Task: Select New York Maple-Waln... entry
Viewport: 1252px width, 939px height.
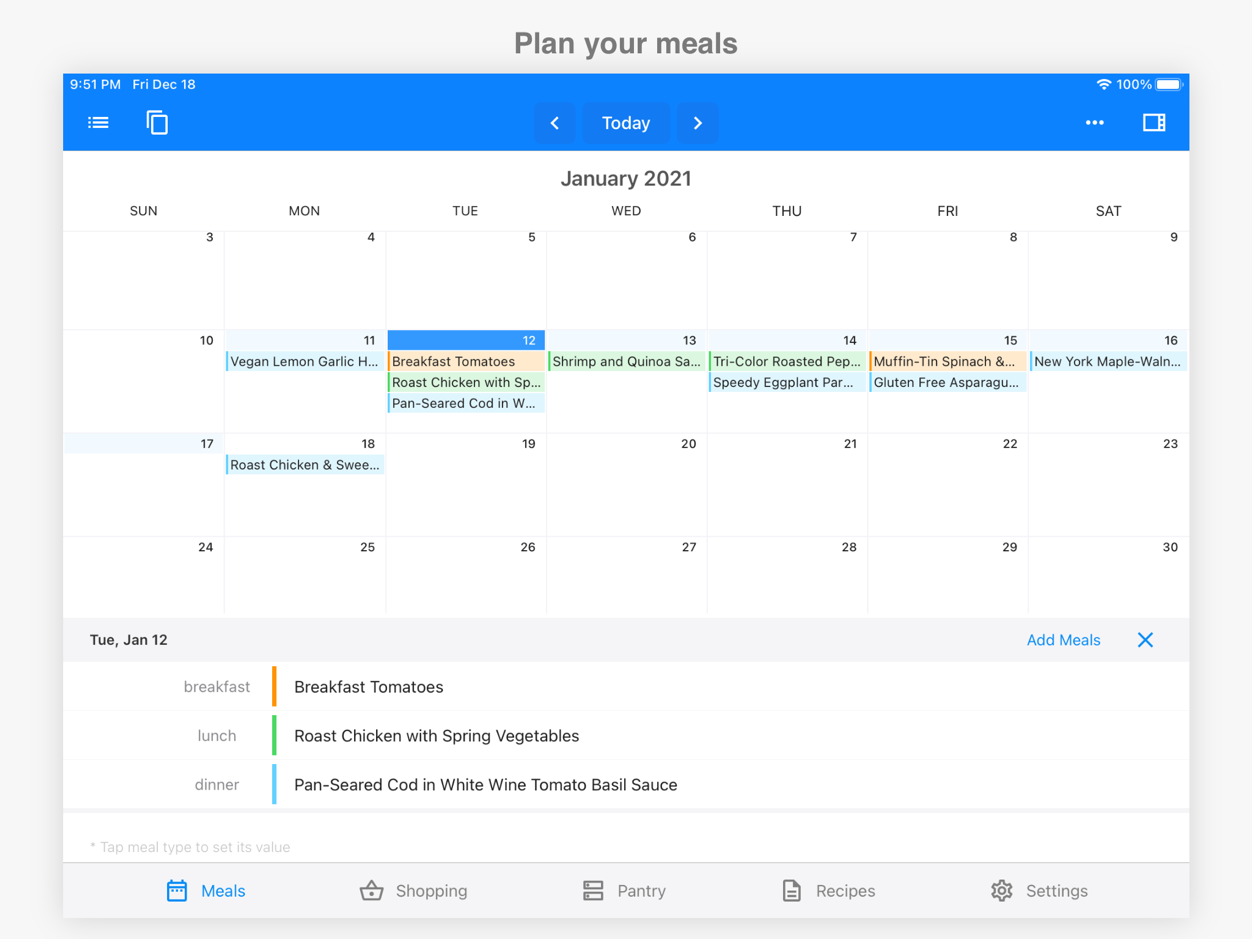Action: (1108, 362)
